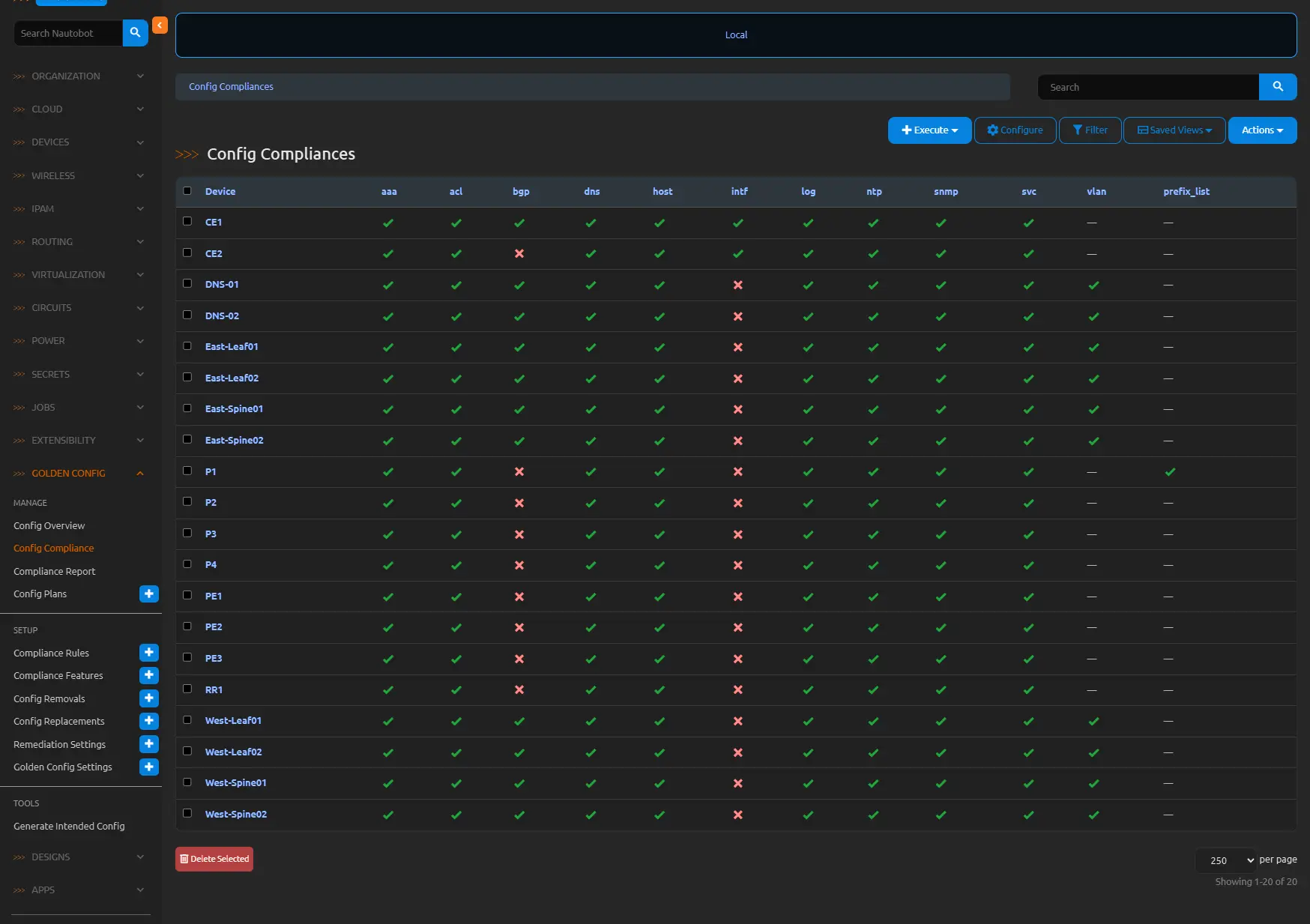The image size is (1310, 924).
Task: Select the checkbox for device CE1
Action: click(x=187, y=222)
